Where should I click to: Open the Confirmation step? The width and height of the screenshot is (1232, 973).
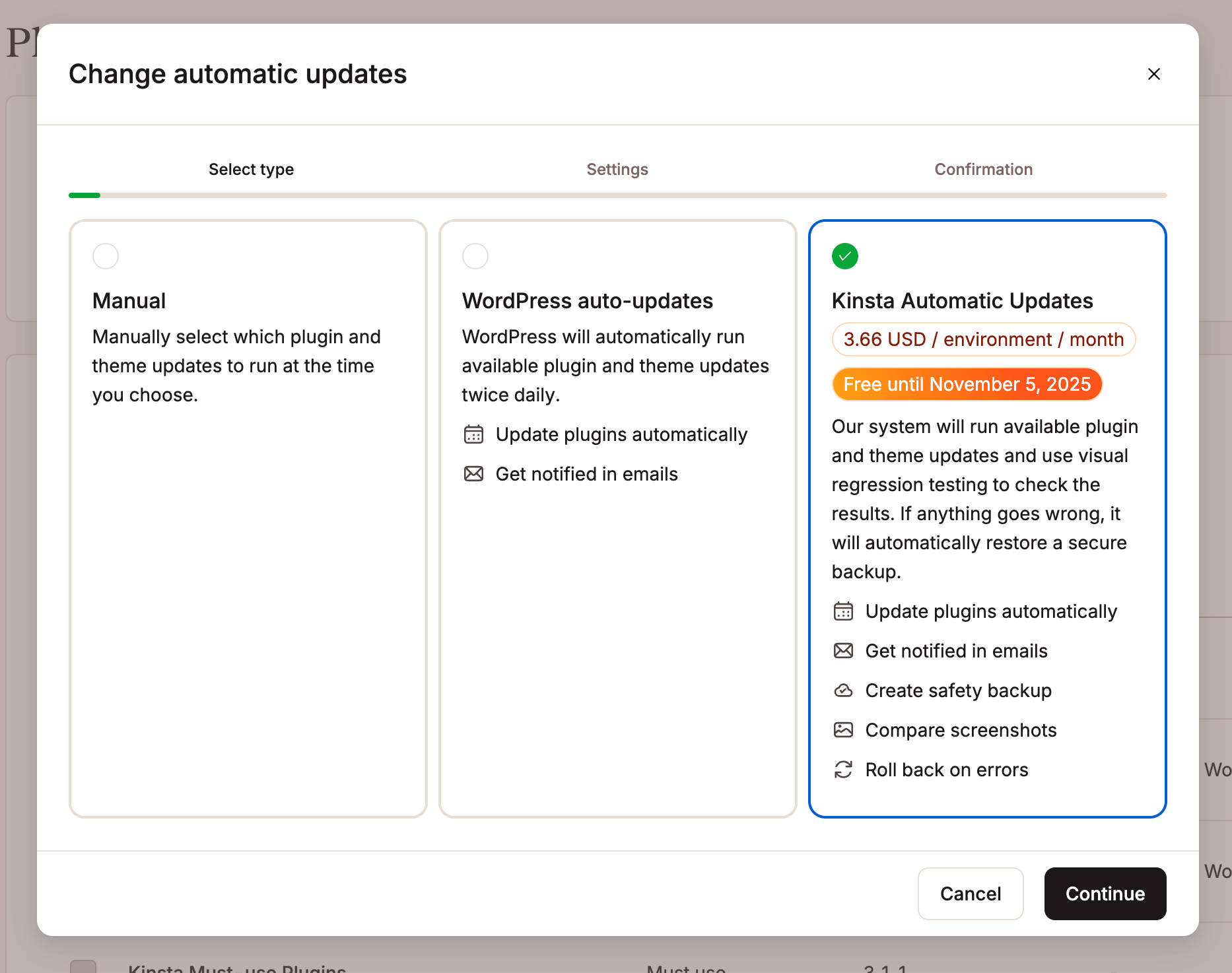(x=983, y=169)
